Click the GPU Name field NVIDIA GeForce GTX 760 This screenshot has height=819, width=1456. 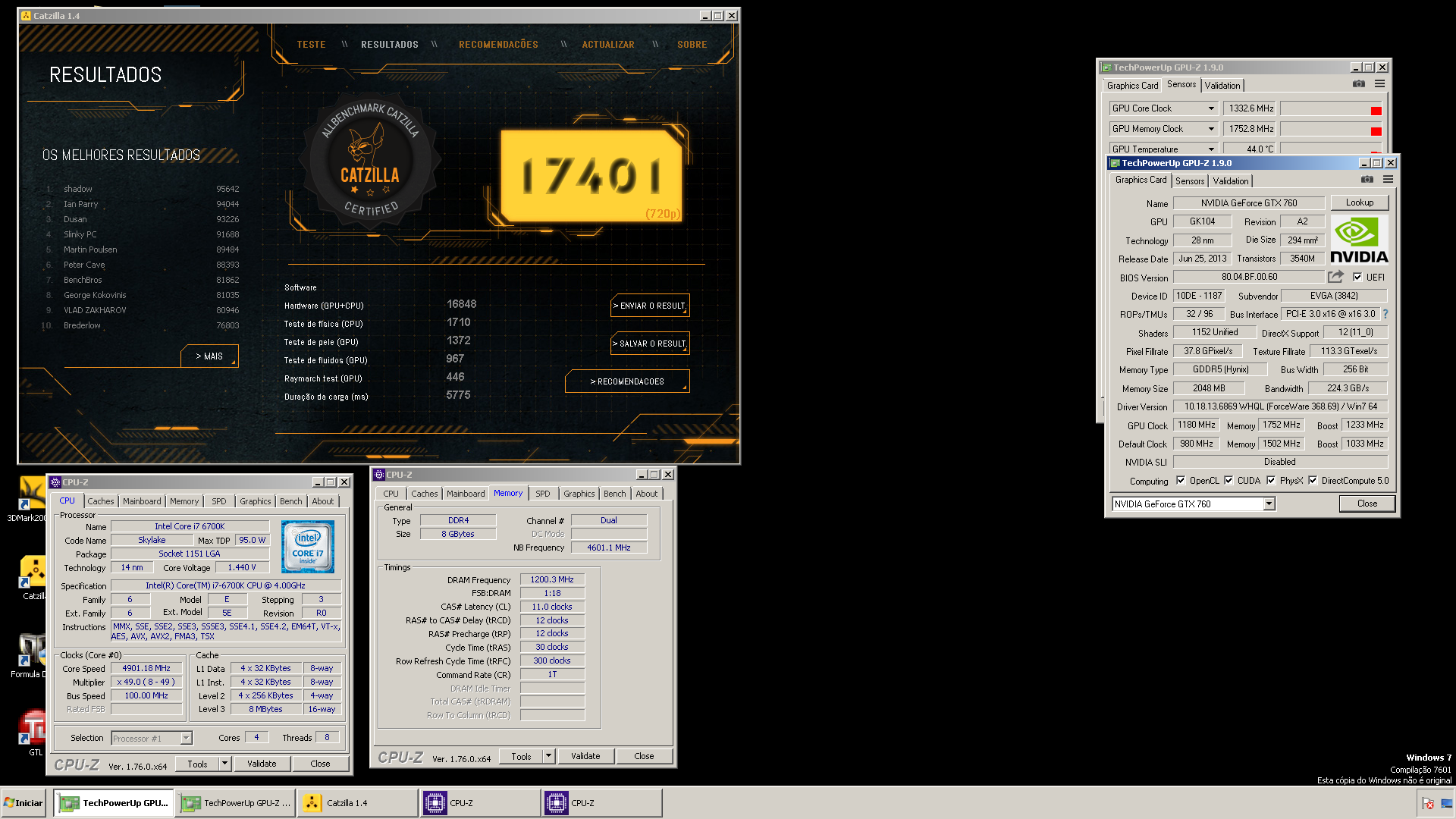(1248, 203)
